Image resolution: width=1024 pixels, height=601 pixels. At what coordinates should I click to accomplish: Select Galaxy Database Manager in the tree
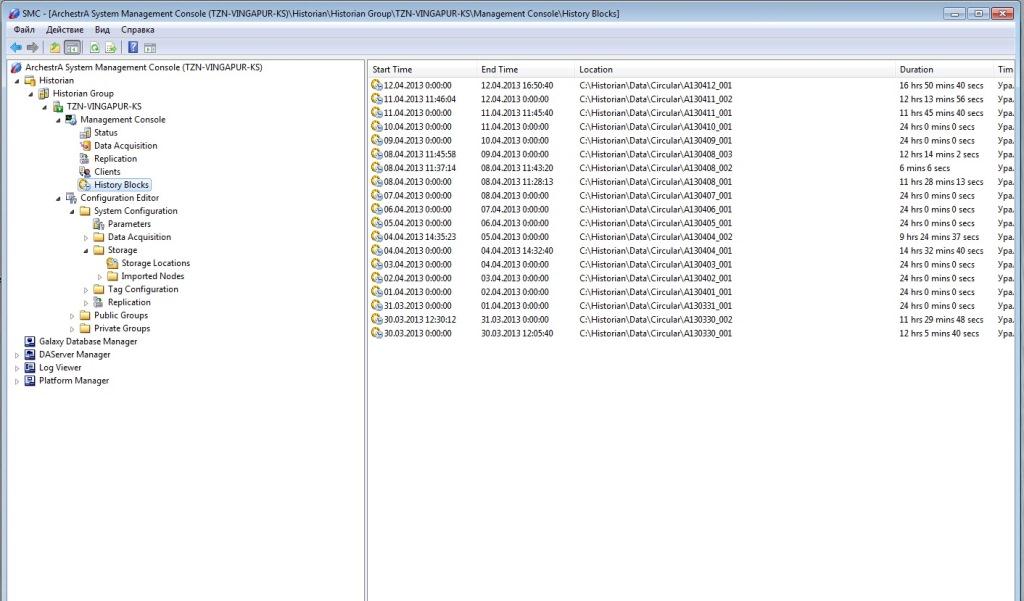(x=88, y=342)
